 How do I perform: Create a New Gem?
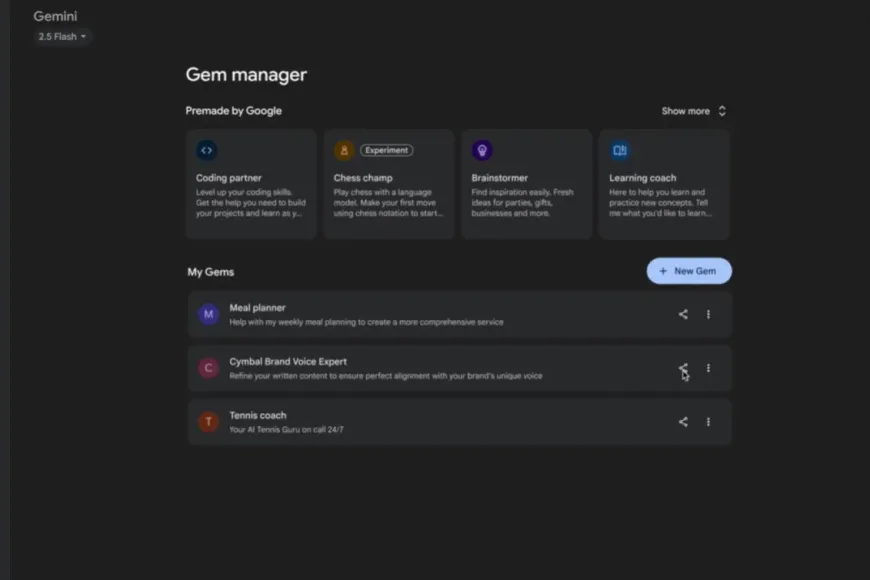pos(689,271)
